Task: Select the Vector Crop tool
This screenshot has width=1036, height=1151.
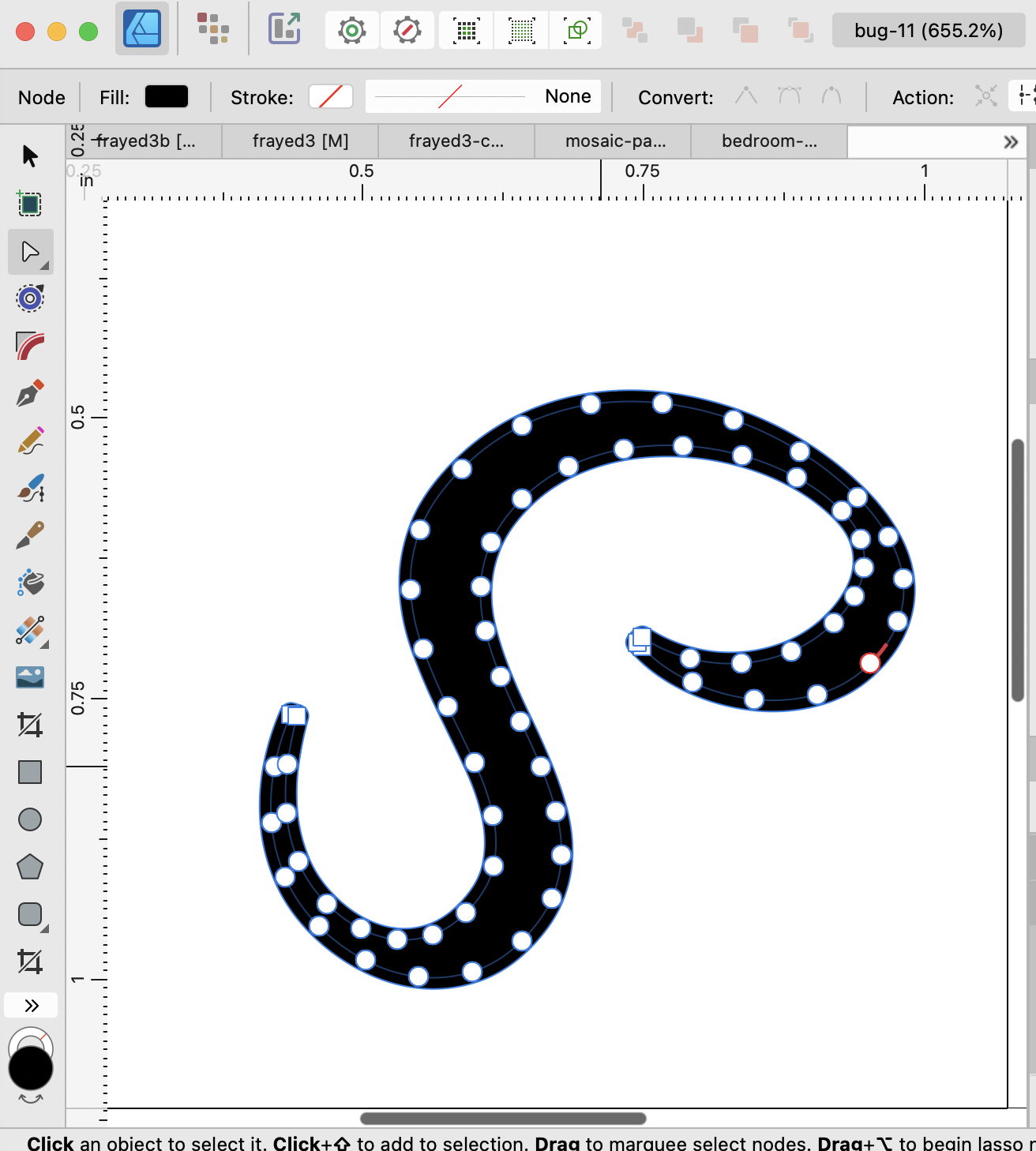Action: coord(30,725)
